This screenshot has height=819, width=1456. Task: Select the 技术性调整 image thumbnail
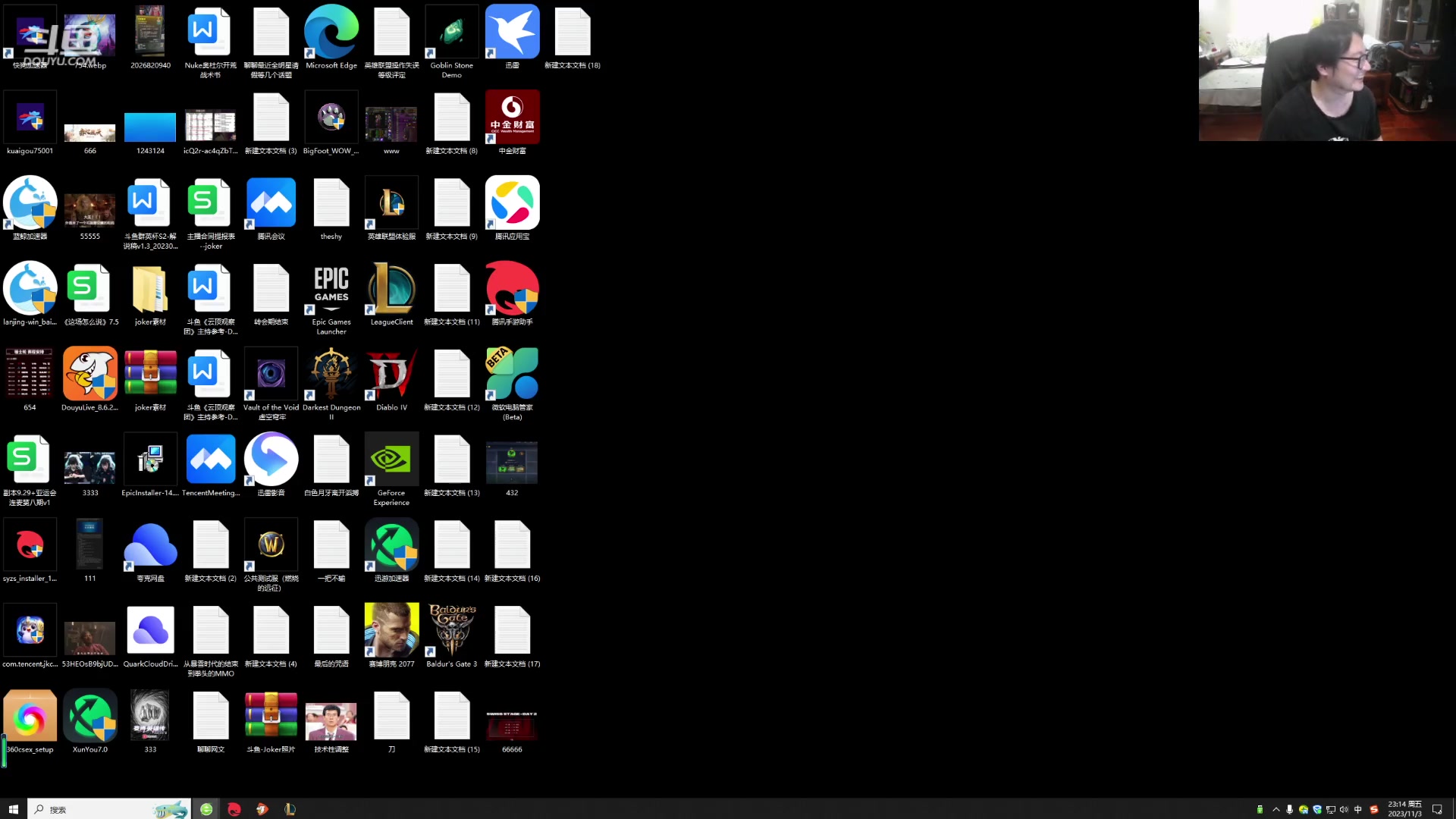(x=331, y=721)
